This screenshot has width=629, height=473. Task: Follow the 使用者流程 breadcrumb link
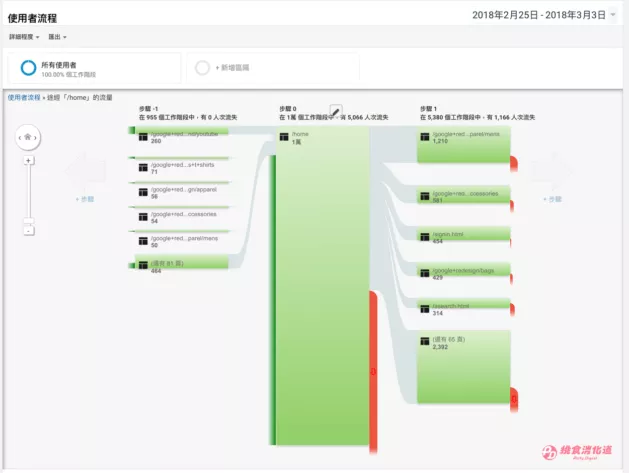click(24, 97)
